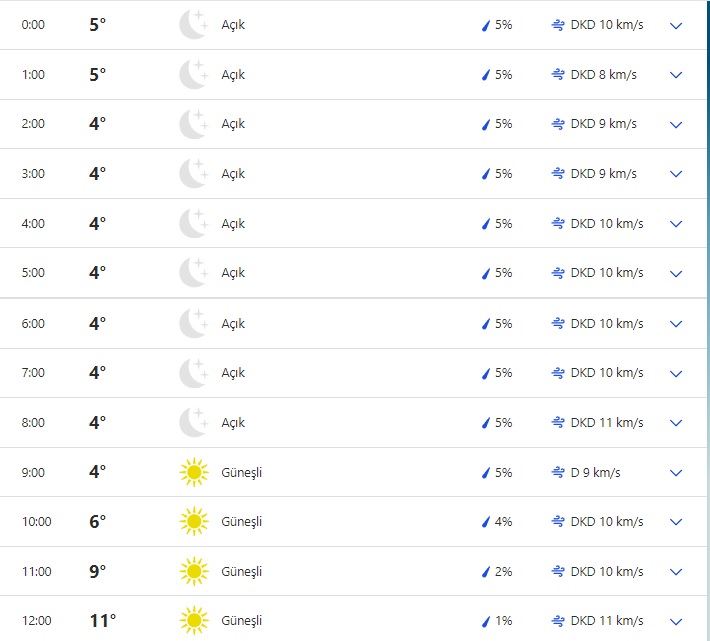
Task: Click the 6° temperature at 10:00
Action: point(97,522)
